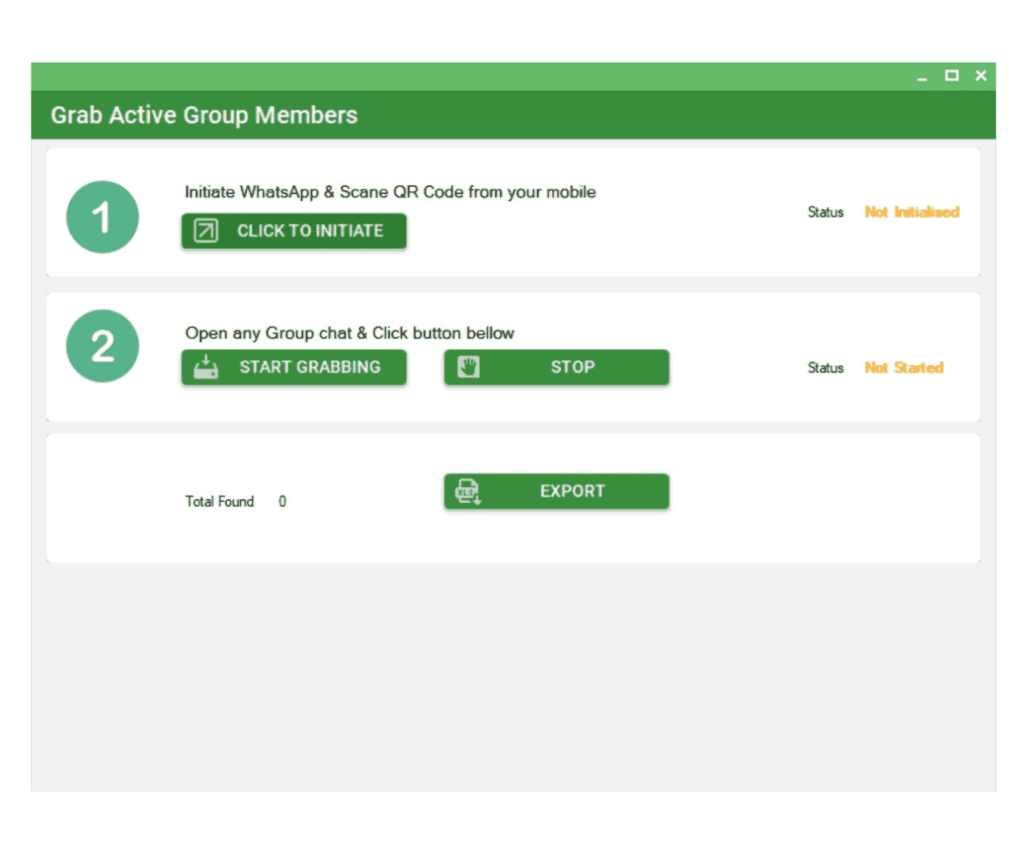Click the 'Not Initialised' status text
The width and height of the screenshot is (1024, 857).
[x=911, y=212]
